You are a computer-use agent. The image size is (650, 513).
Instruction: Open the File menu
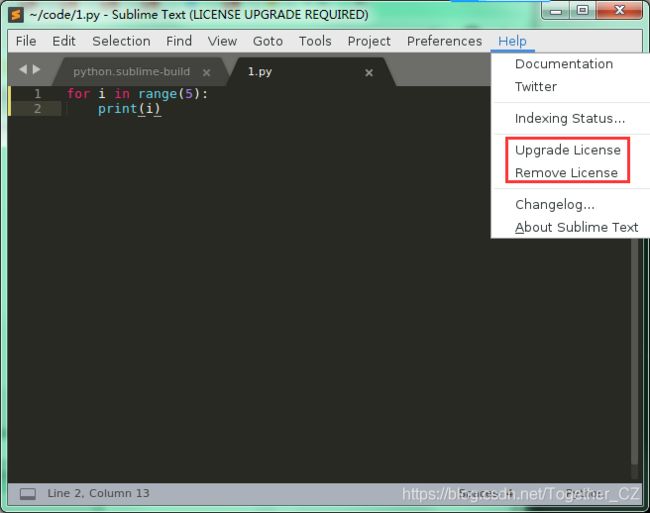[26, 41]
